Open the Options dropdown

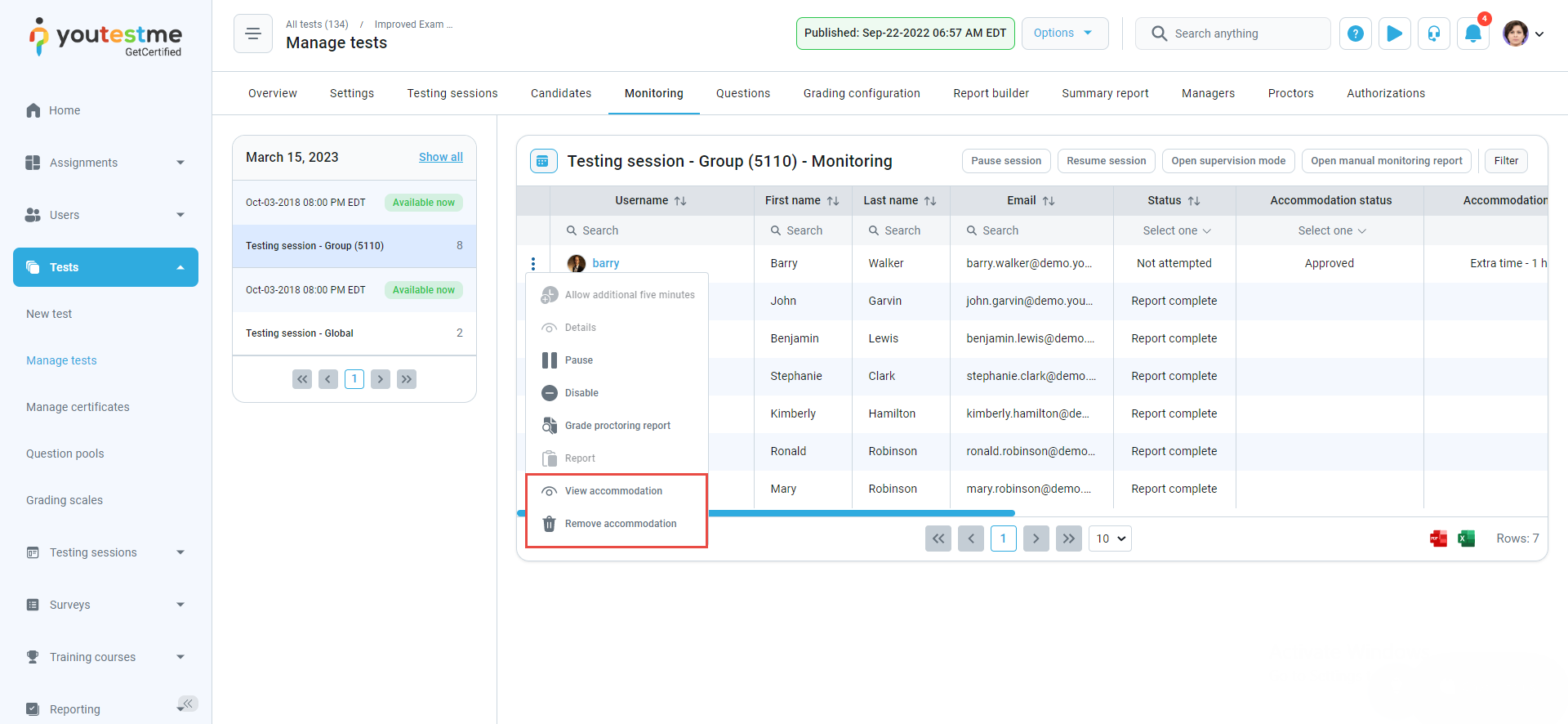(1064, 34)
